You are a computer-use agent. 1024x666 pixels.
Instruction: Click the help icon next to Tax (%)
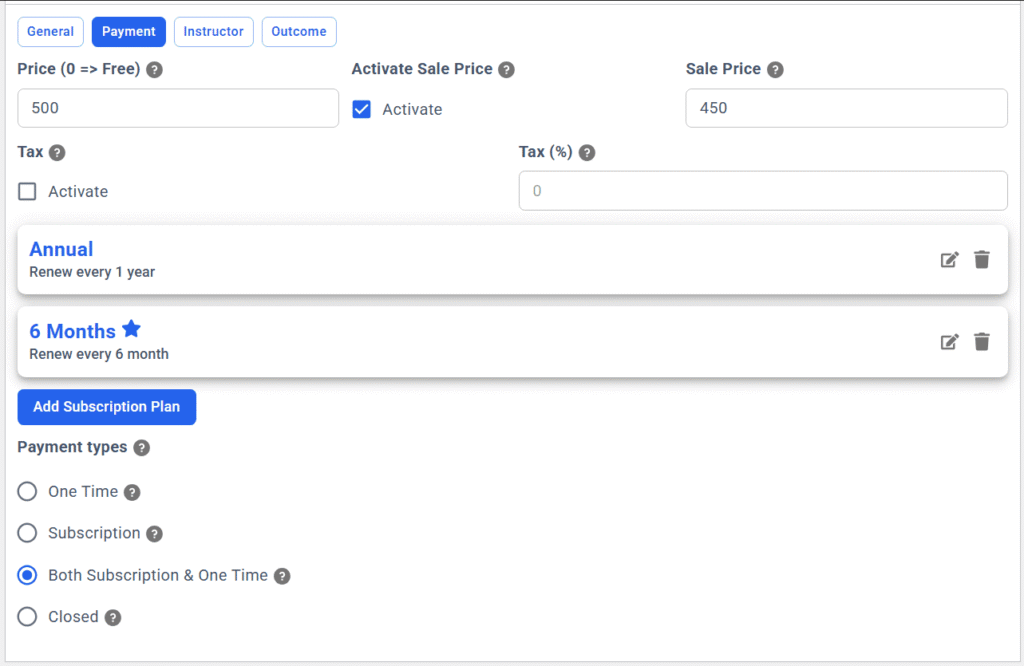[x=587, y=153]
